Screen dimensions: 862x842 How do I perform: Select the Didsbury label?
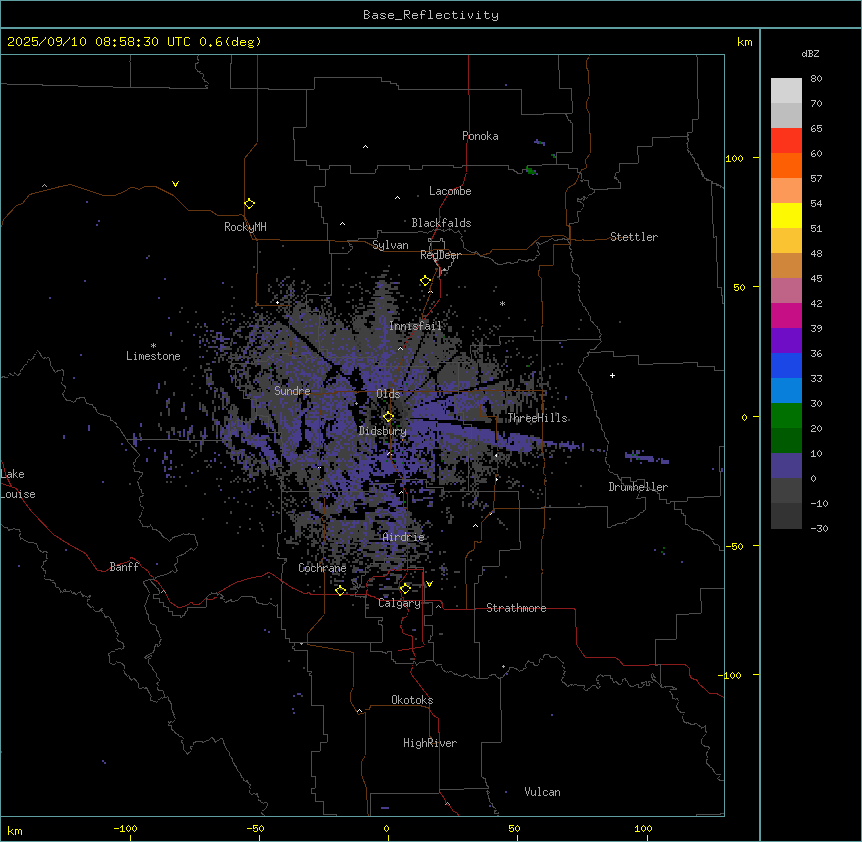(x=383, y=431)
